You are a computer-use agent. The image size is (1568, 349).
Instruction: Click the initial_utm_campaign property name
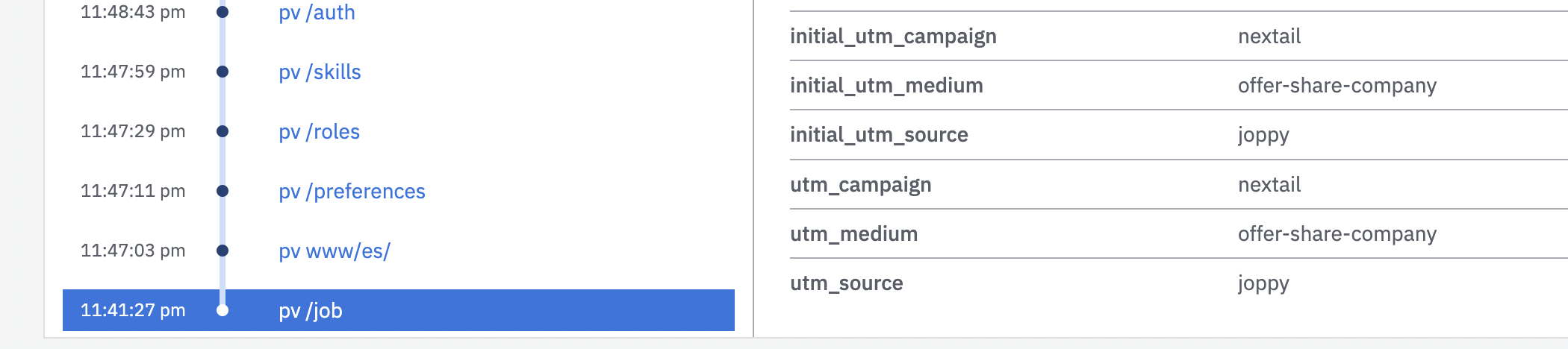coord(893,37)
